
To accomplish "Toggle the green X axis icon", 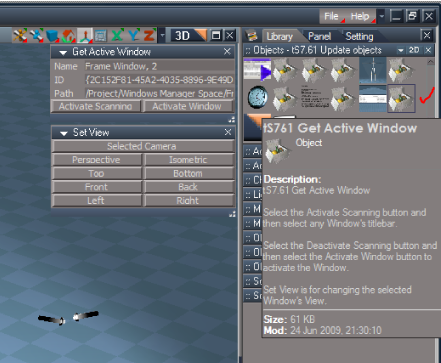I will (x=117, y=35).
